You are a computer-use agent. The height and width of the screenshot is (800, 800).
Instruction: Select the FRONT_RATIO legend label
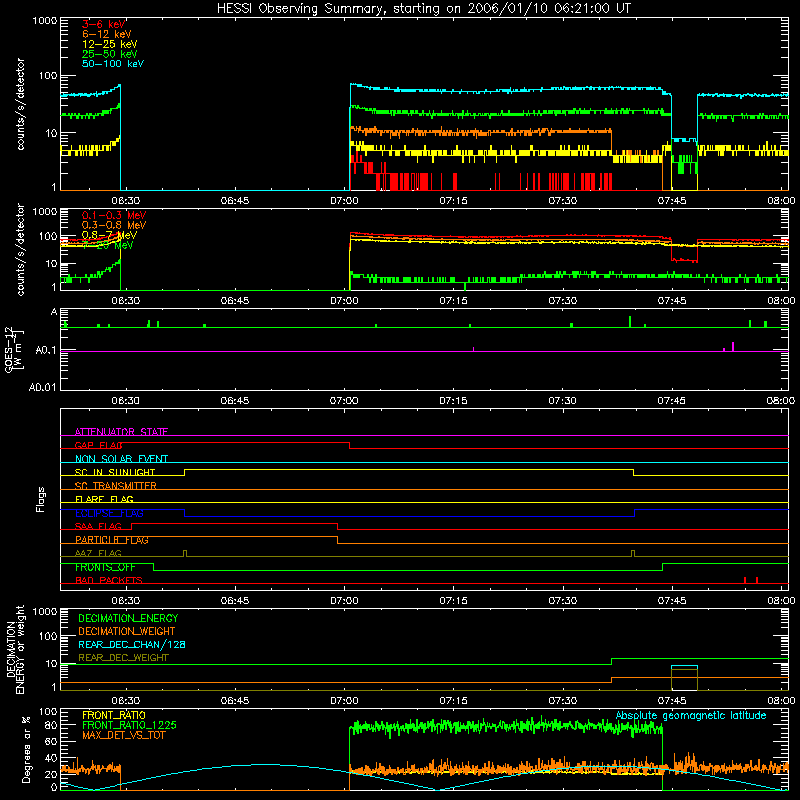pos(114,715)
